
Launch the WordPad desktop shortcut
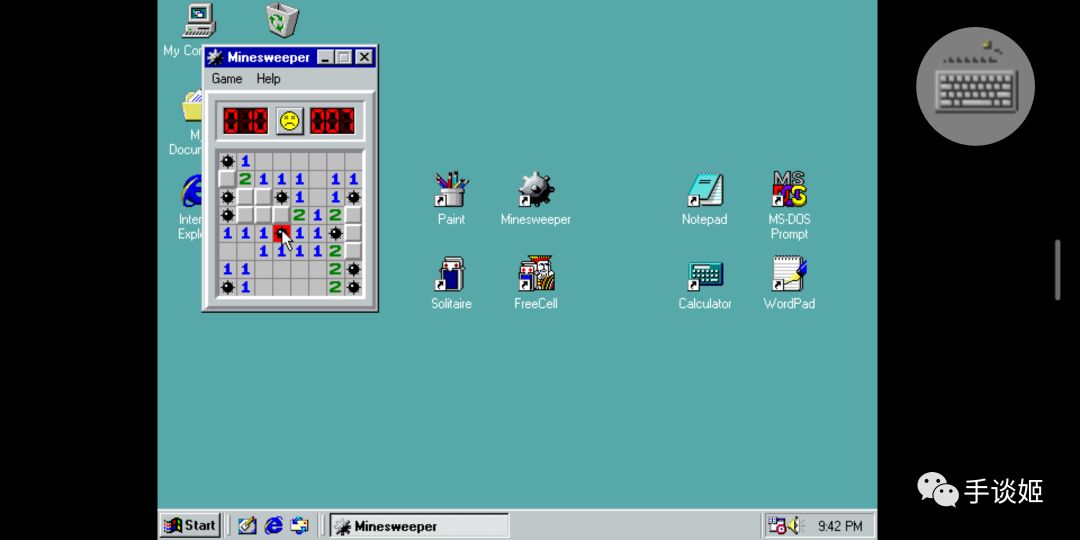[x=789, y=283]
